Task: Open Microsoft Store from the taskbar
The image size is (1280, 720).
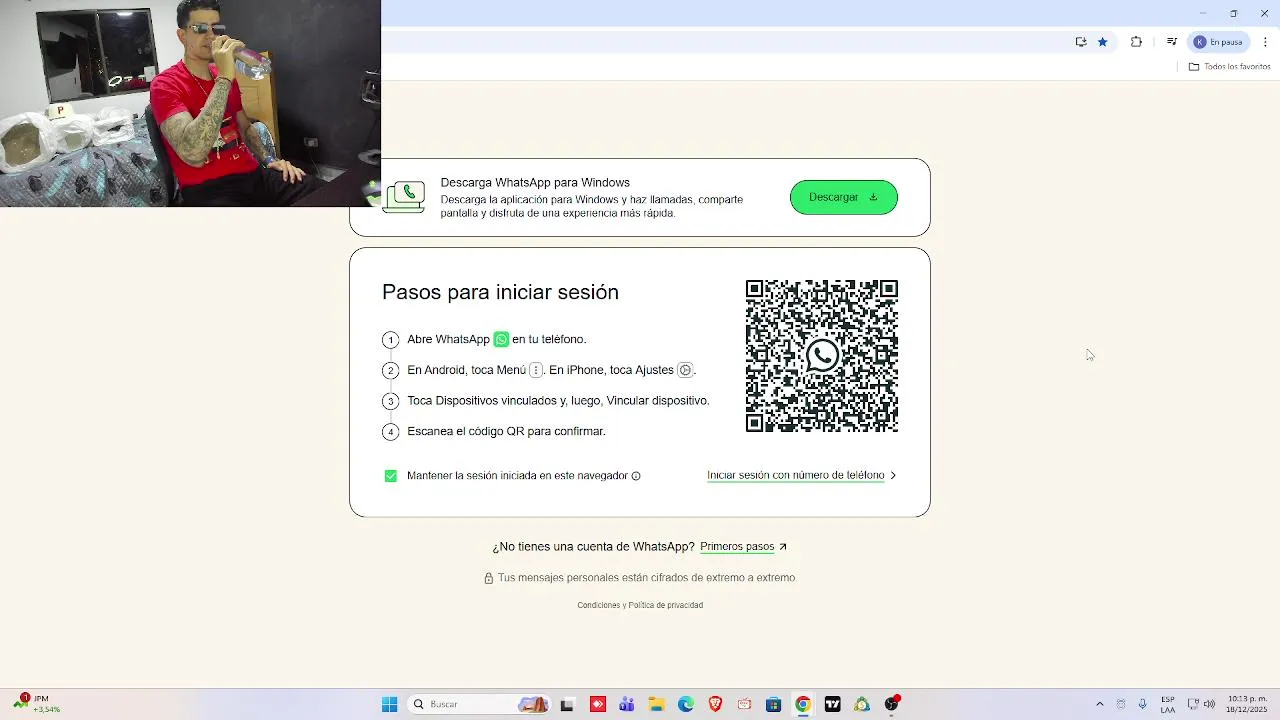Action: click(773, 704)
